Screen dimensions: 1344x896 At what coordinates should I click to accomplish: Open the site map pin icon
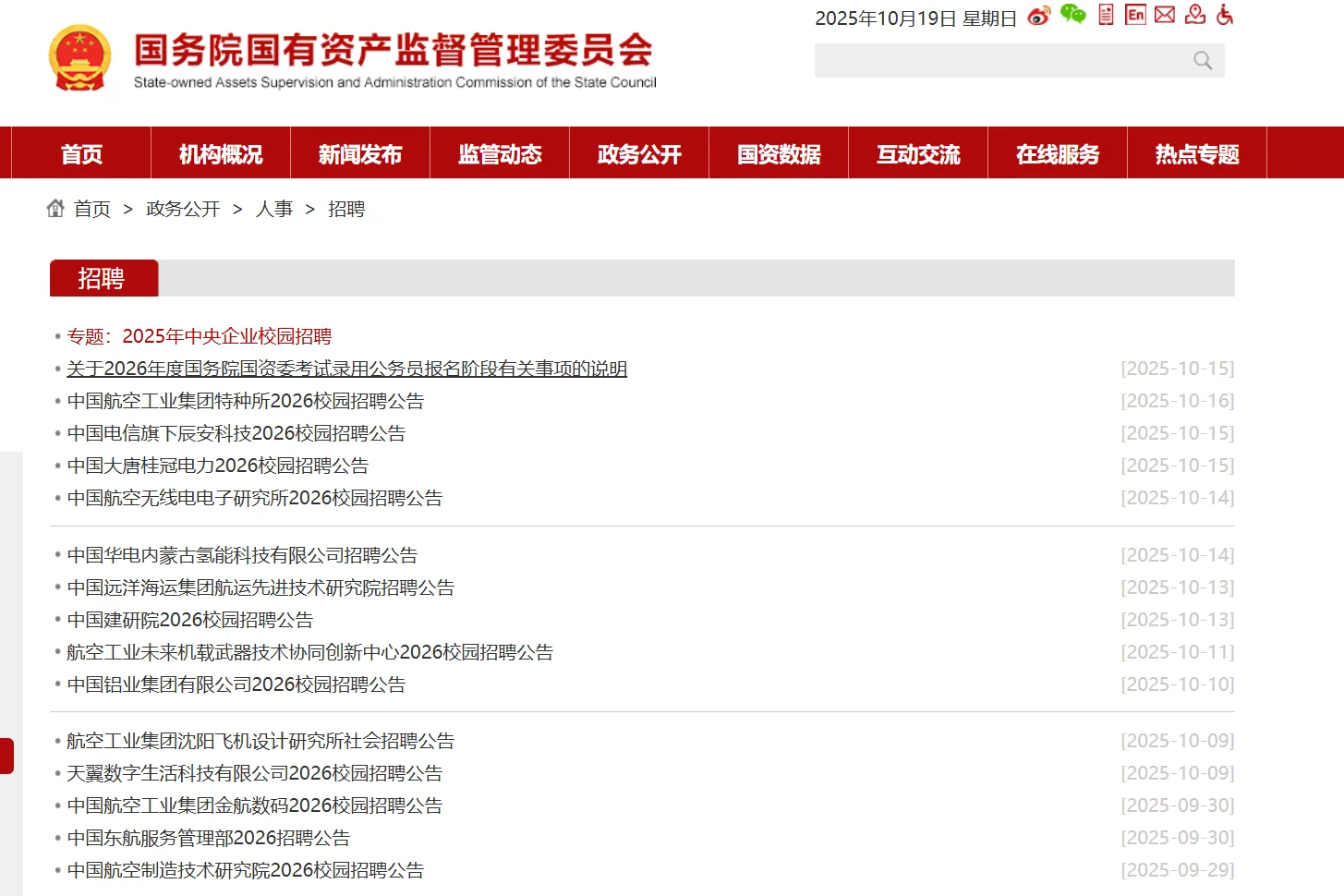tap(1195, 14)
